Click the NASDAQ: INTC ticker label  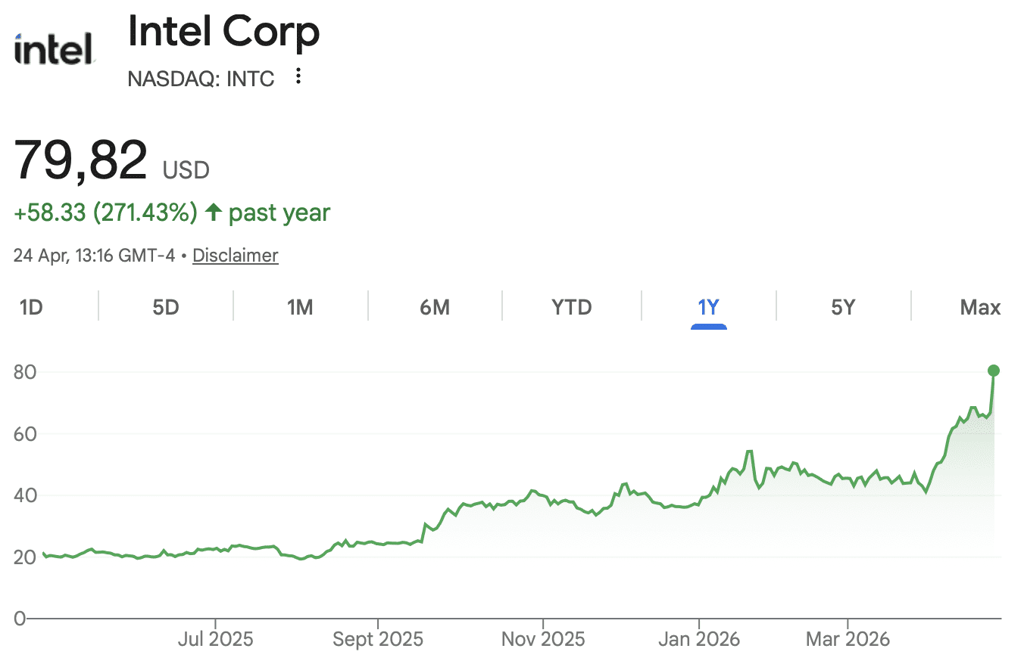click(x=200, y=79)
